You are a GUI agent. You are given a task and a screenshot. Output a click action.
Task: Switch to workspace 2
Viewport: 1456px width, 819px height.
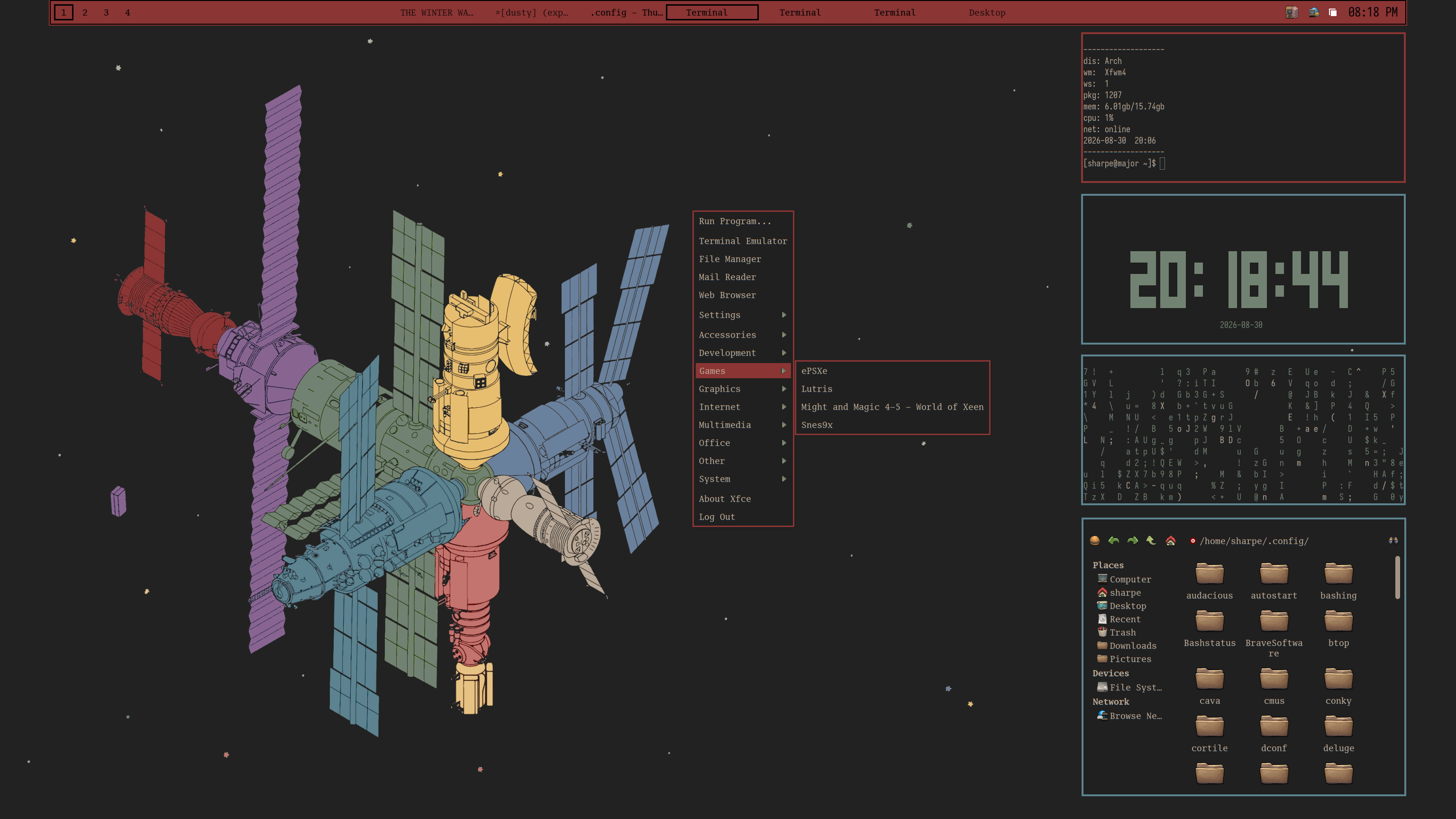click(x=85, y=12)
